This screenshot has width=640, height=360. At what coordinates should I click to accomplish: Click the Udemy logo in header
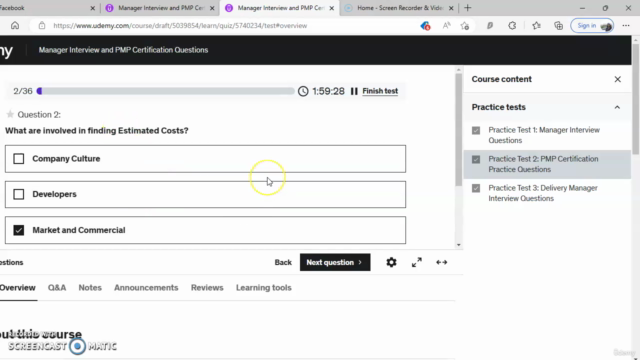tap(6, 51)
